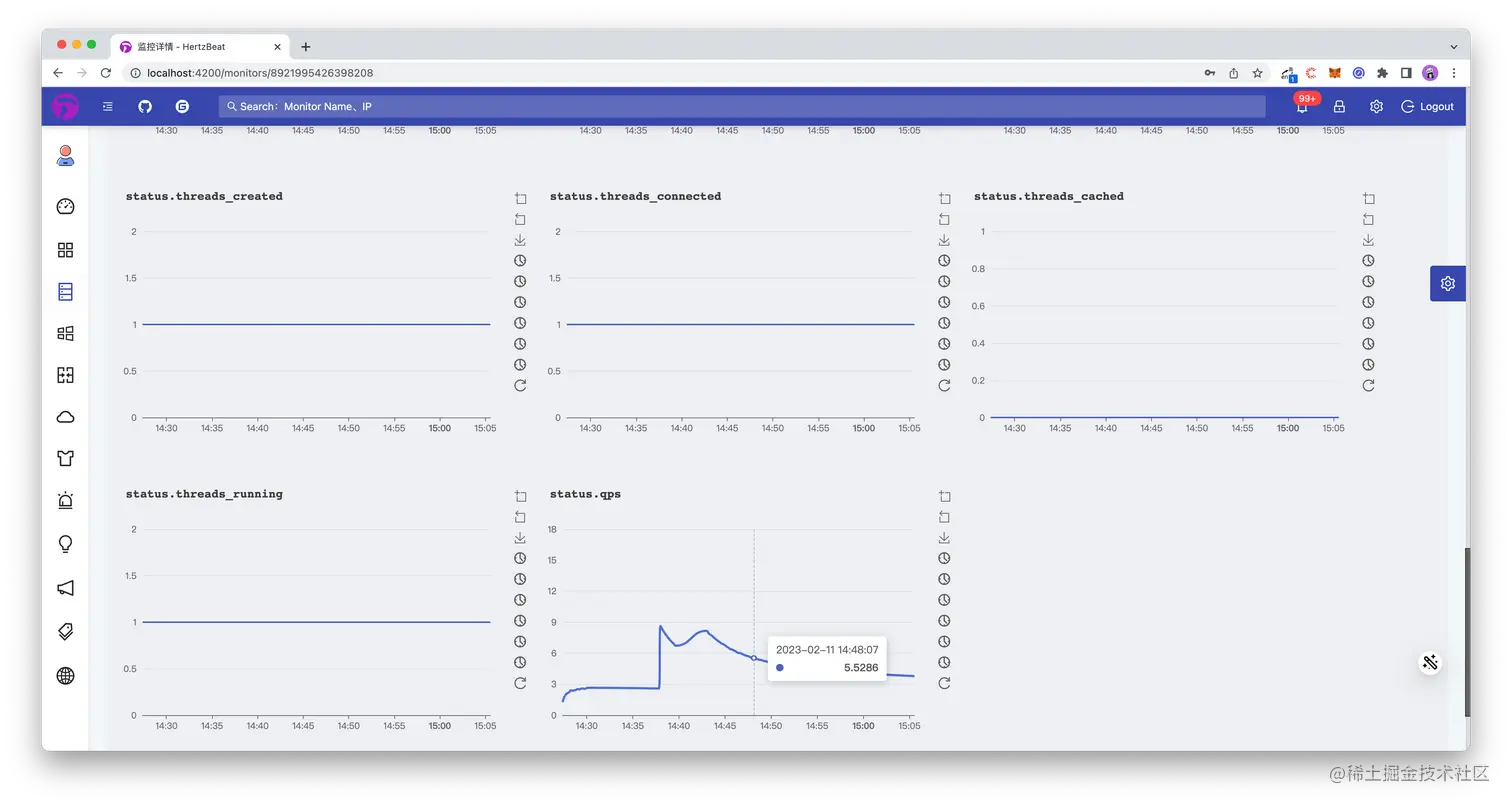Refresh the status.qps chart data
The width and height of the screenshot is (1512, 806).
coord(944,683)
